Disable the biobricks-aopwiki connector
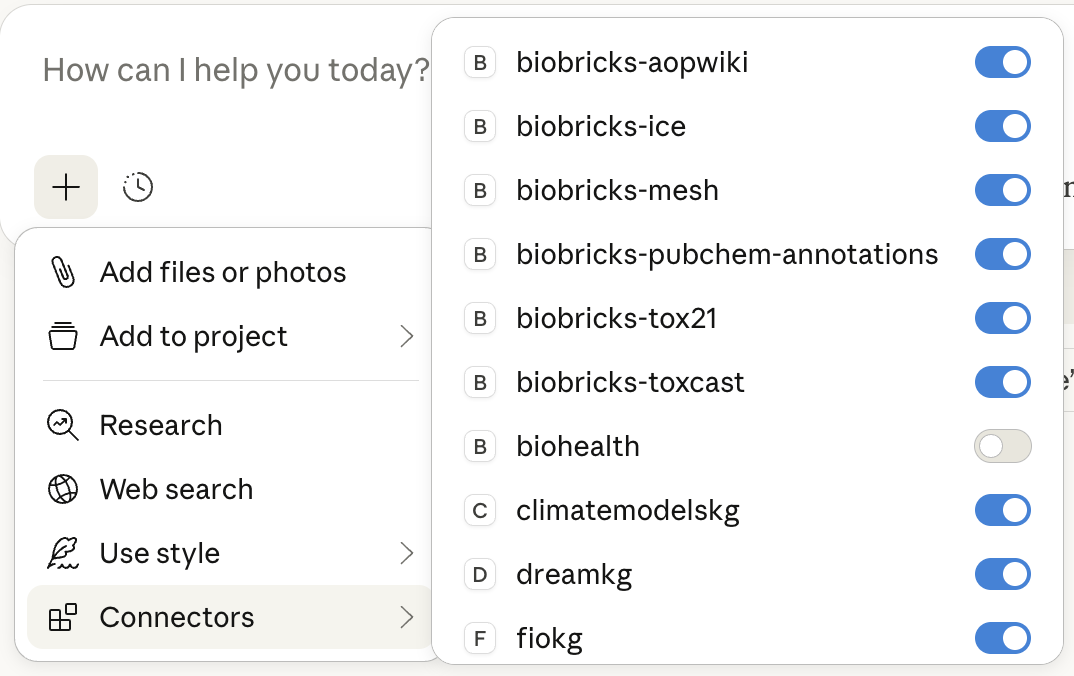Viewport: 1074px width, 676px height. point(1002,62)
